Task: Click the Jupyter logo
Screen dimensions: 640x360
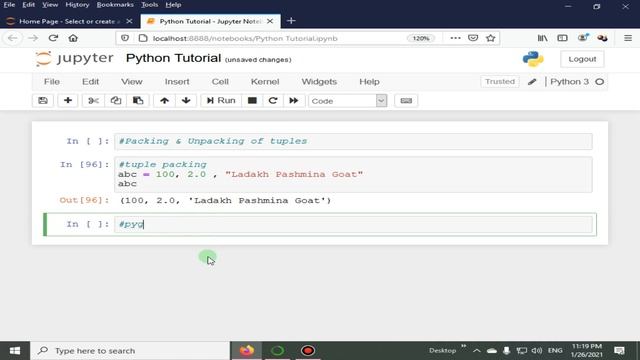Action: (74, 58)
